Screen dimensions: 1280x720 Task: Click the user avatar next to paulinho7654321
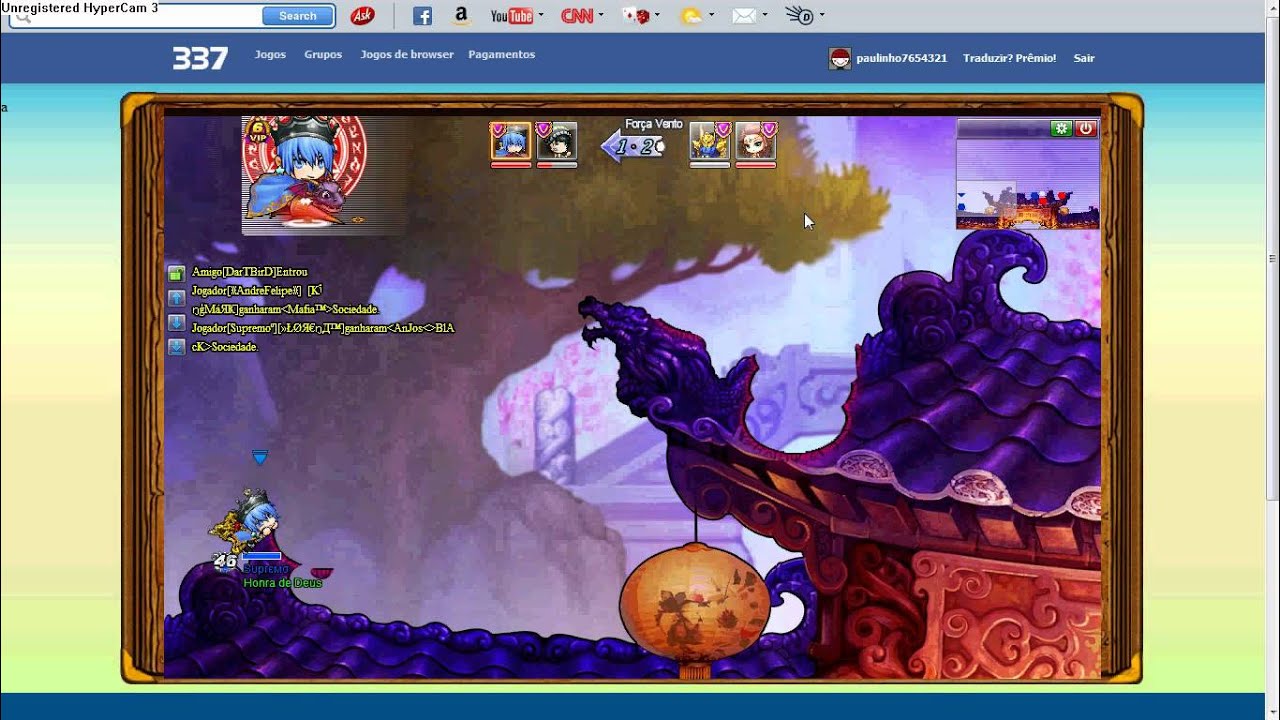coord(840,58)
